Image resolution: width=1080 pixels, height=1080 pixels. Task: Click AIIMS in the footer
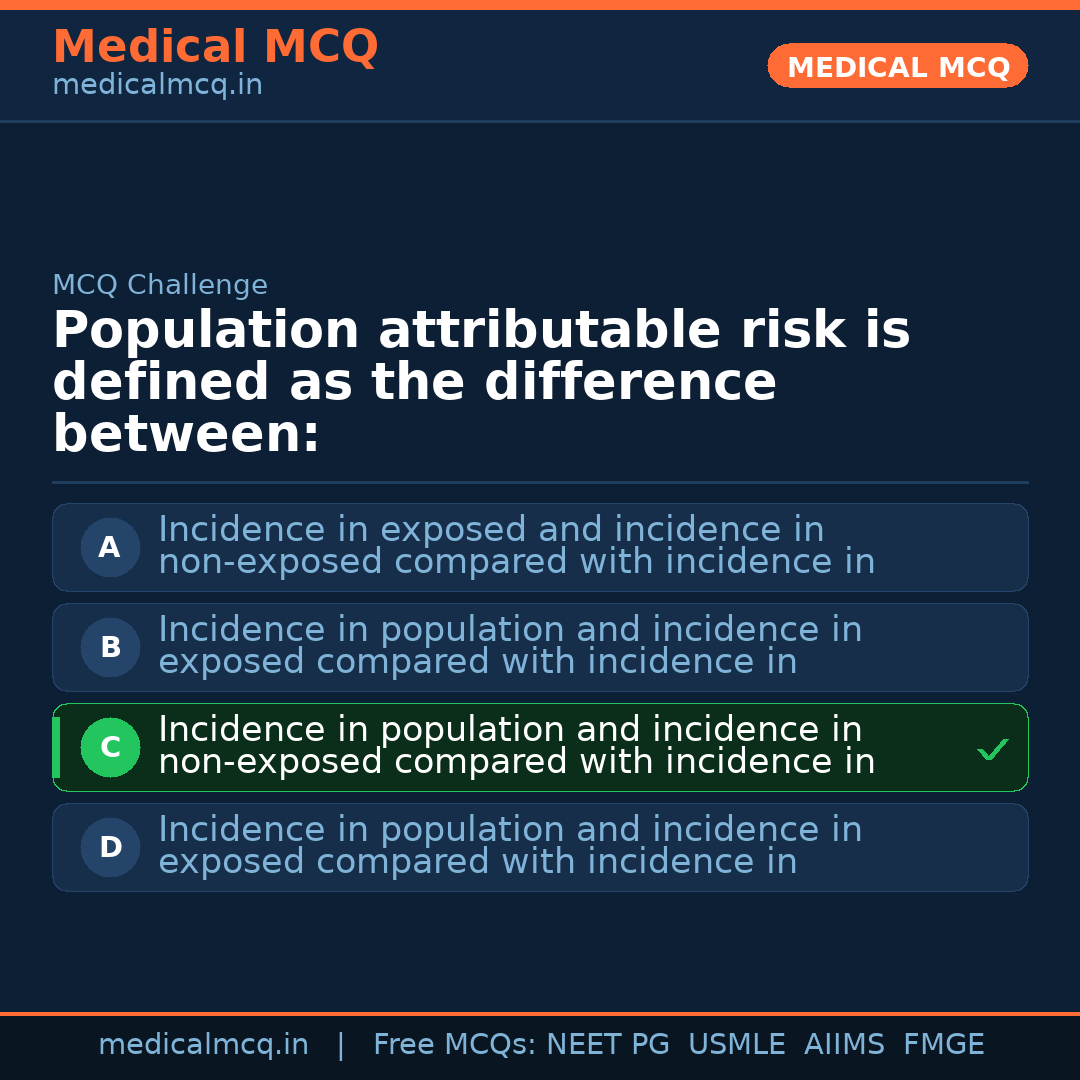coord(844,1045)
